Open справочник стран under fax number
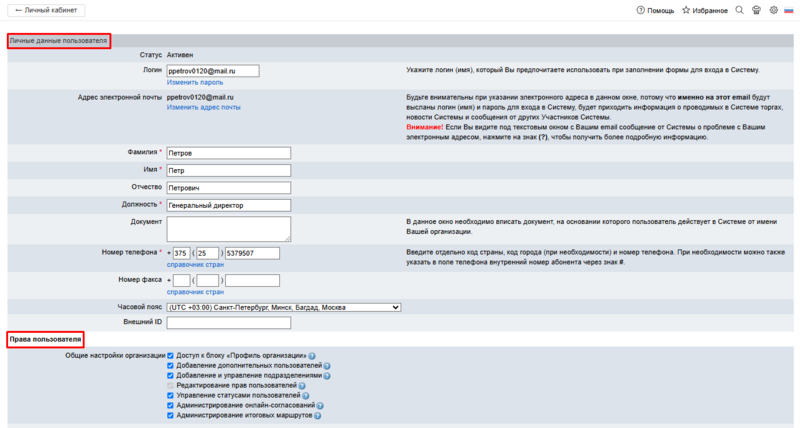The image size is (800, 428). click(x=195, y=292)
